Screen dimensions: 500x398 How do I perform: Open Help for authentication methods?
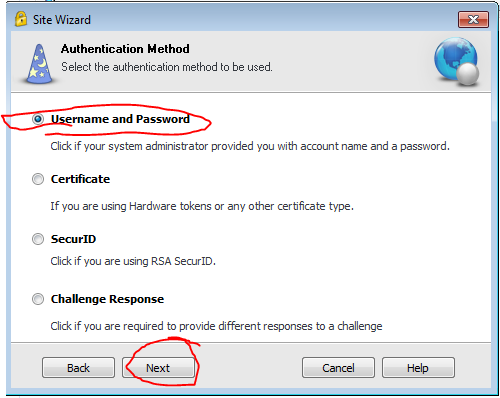pos(418,368)
